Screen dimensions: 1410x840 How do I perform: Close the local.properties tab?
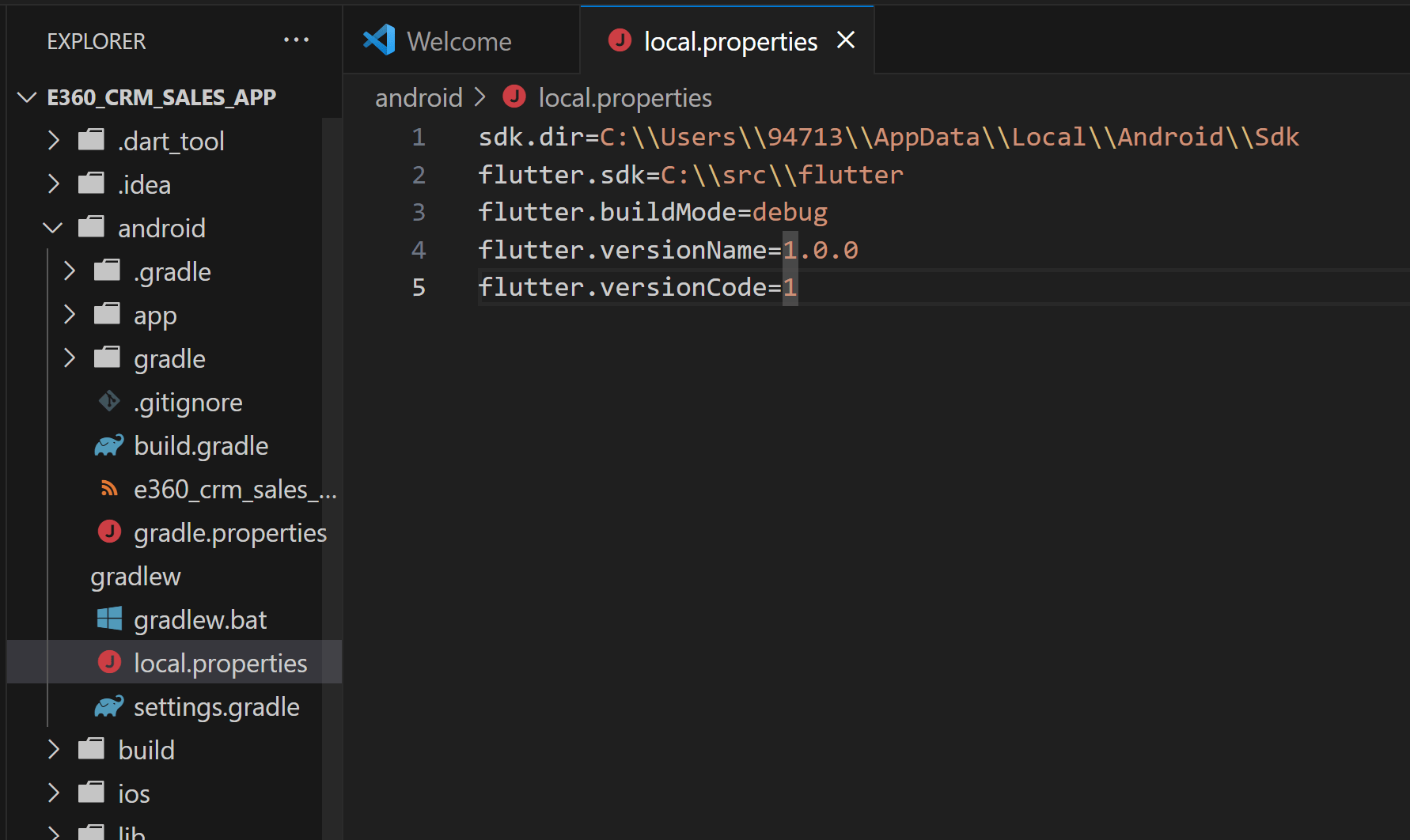click(x=845, y=40)
